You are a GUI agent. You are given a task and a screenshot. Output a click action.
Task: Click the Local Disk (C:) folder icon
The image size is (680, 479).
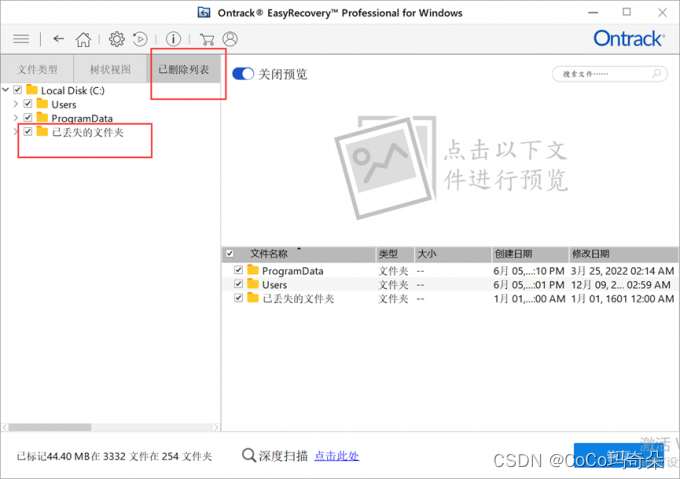tap(32, 90)
